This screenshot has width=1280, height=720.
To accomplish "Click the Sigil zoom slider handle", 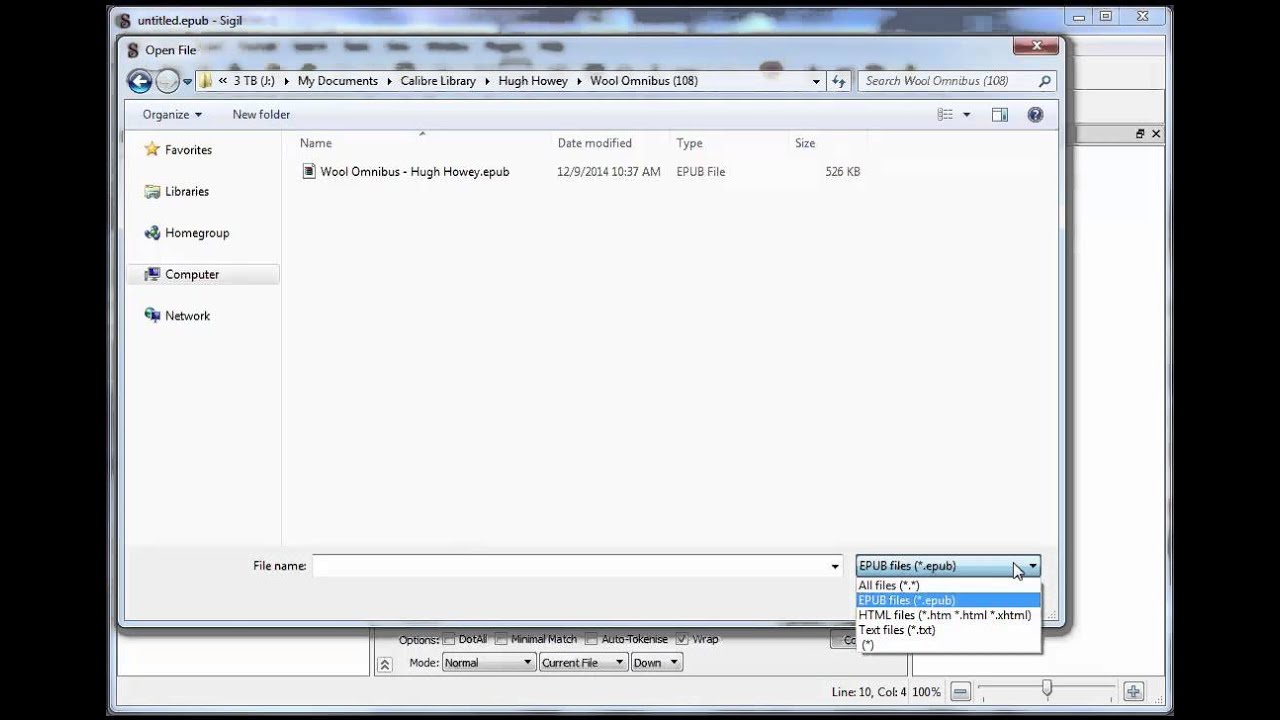I will (1047, 689).
